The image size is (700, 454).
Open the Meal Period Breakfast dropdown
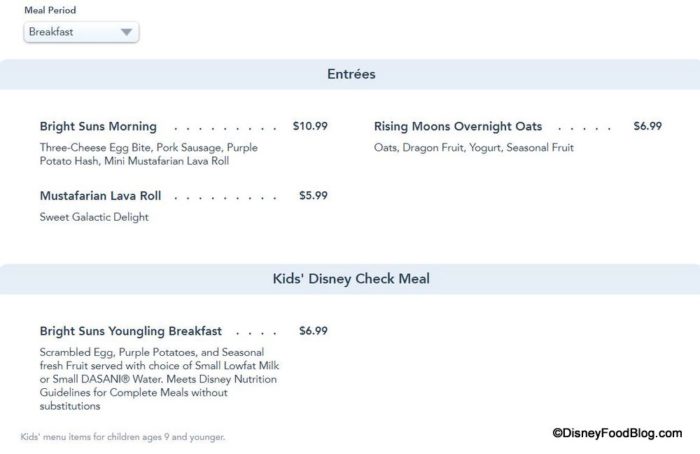tap(80, 32)
